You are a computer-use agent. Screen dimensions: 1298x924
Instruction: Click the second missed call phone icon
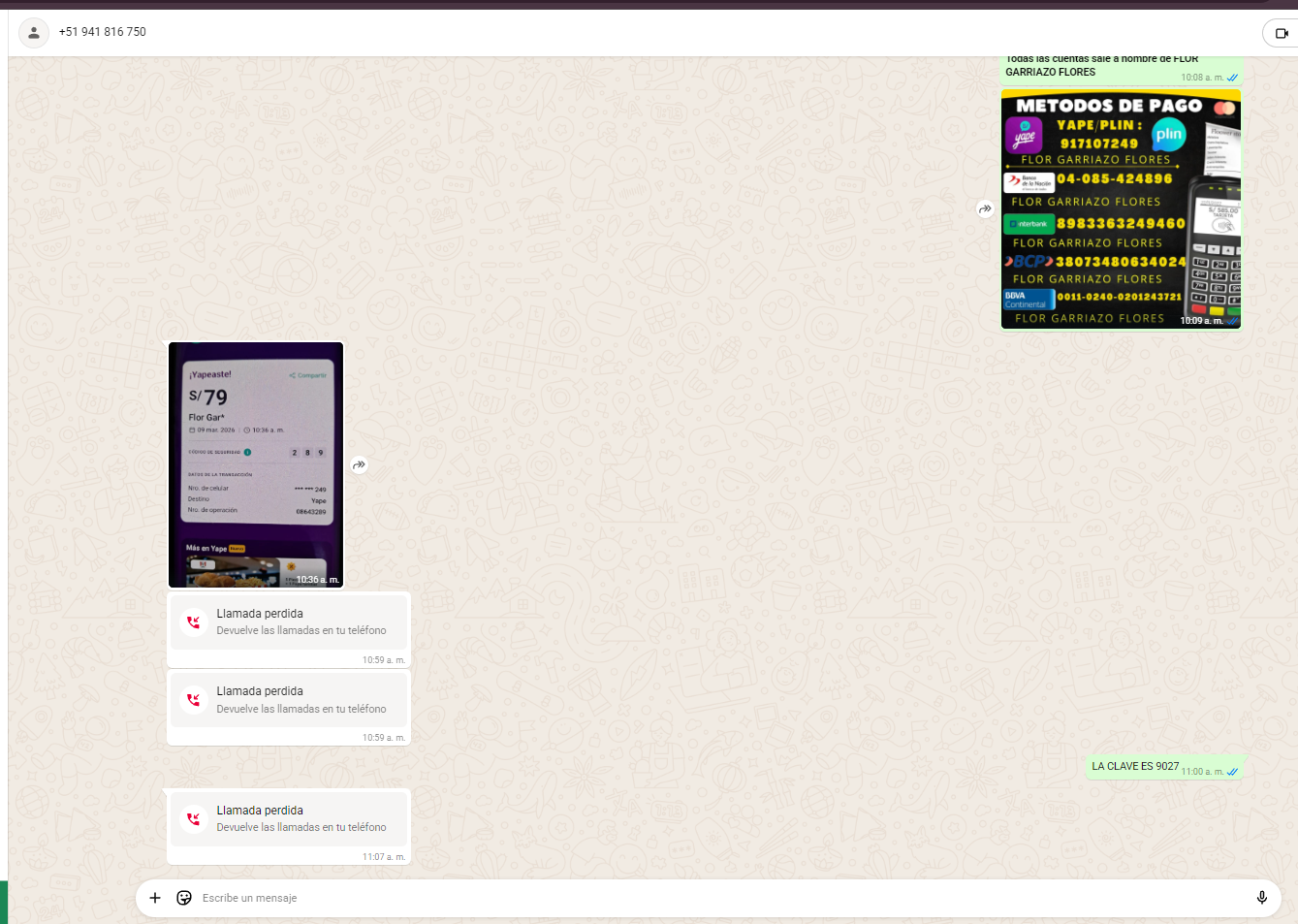[194, 700]
